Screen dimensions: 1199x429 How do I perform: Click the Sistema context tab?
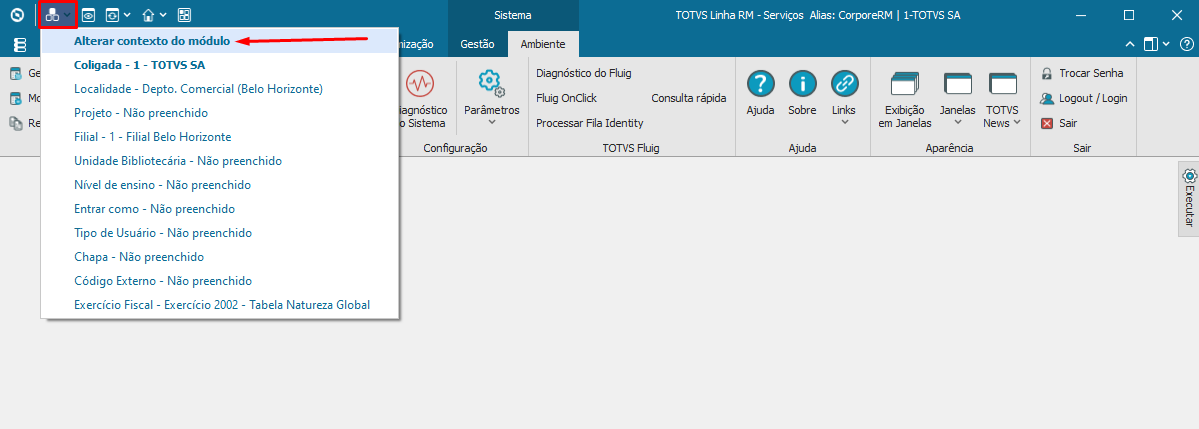pos(512,15)
